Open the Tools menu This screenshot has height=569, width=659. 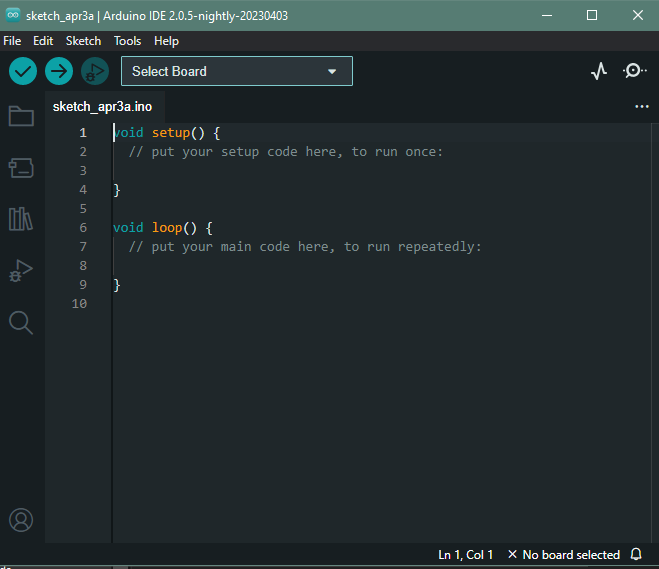[x=127, y=41]
